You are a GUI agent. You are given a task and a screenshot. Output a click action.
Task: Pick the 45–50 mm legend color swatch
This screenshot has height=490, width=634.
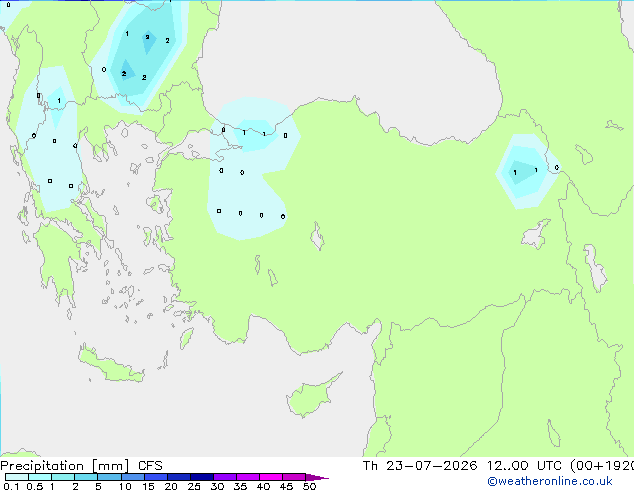(x=294, y=477)
